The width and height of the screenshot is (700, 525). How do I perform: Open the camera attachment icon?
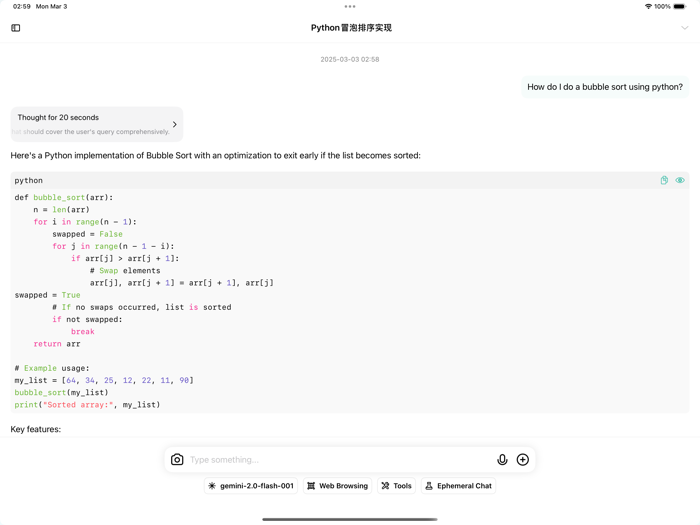coord(177,459)
